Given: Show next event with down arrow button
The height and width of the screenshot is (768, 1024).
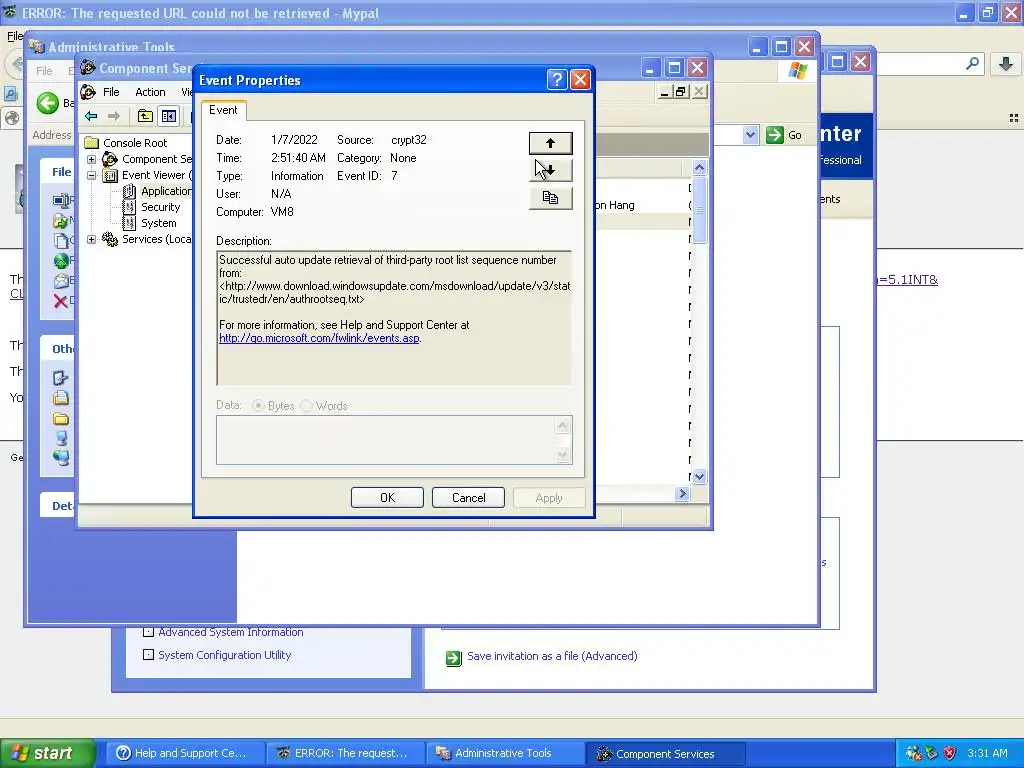Looking at the screenshot, I should point(551,170).
